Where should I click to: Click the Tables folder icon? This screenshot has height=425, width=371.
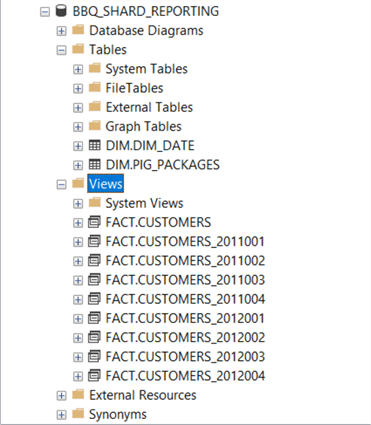(x=78, y=49)
